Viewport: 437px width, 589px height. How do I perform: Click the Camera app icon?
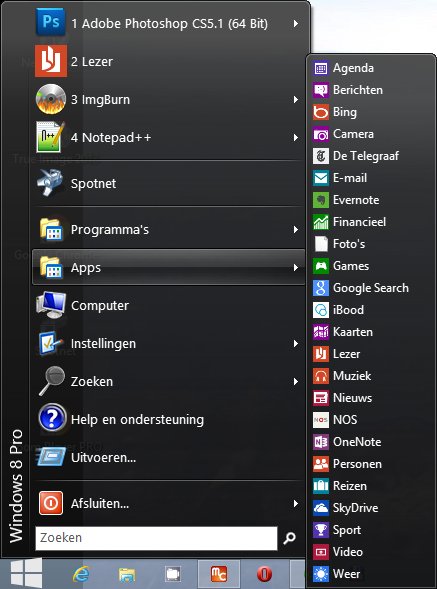tap(321, 134)
